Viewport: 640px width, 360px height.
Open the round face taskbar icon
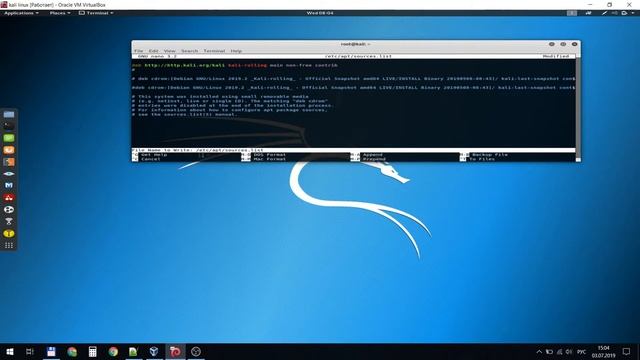pyautogui.click(x=196, y=351)
